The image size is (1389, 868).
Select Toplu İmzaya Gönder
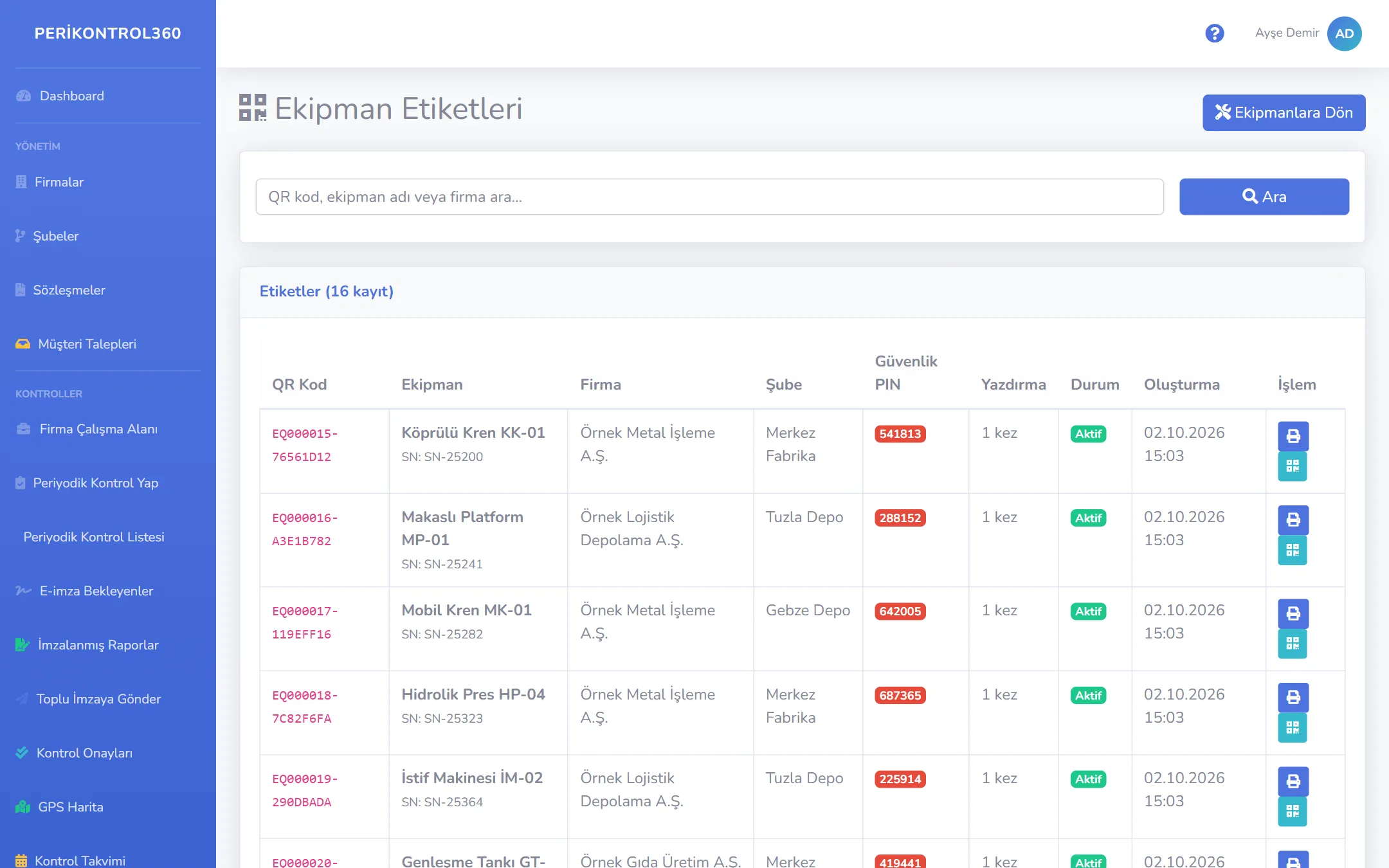[x=107, y=699]
